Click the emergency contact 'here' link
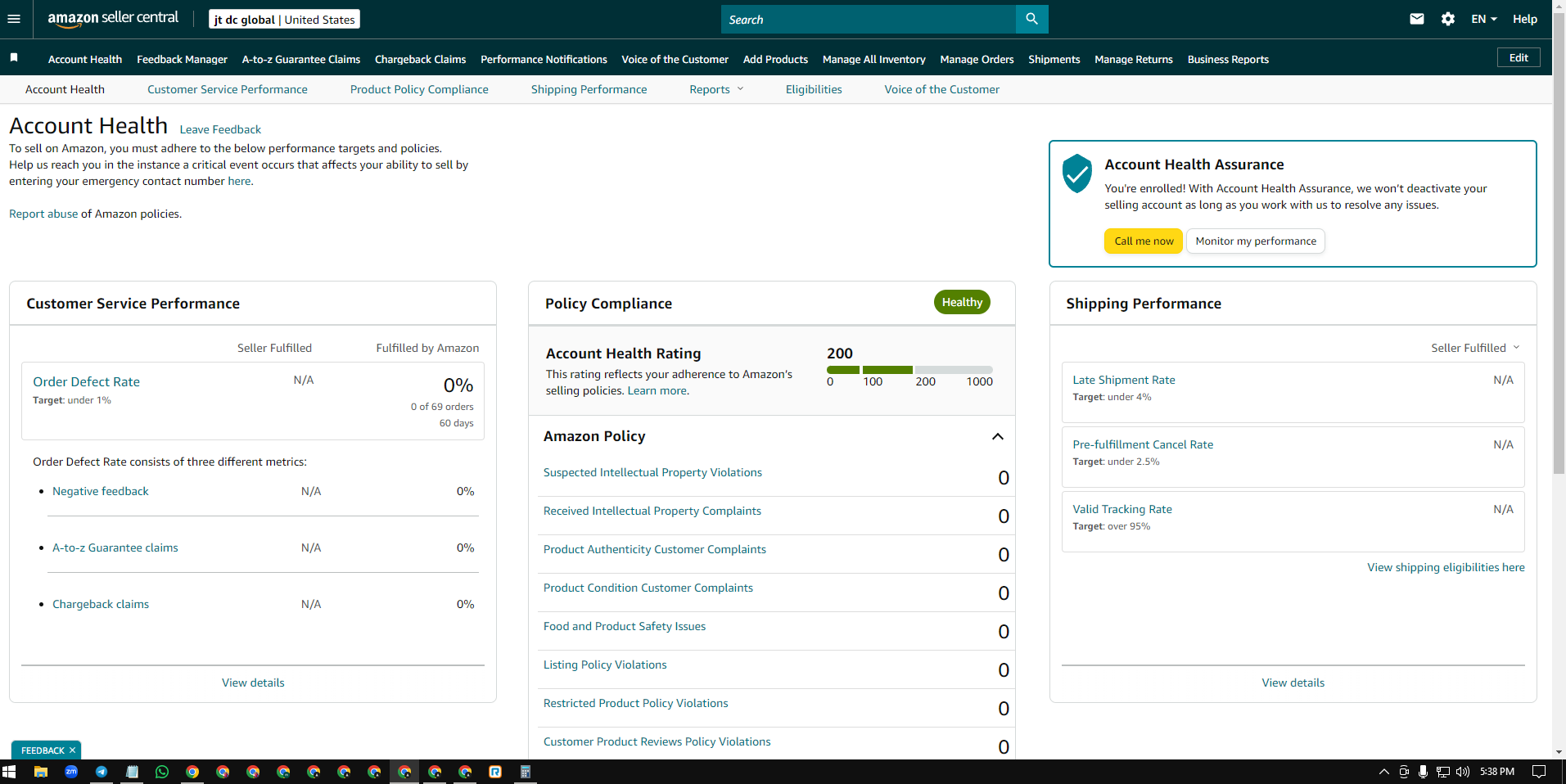This screenshot has height=784, width=1566. 239,181
